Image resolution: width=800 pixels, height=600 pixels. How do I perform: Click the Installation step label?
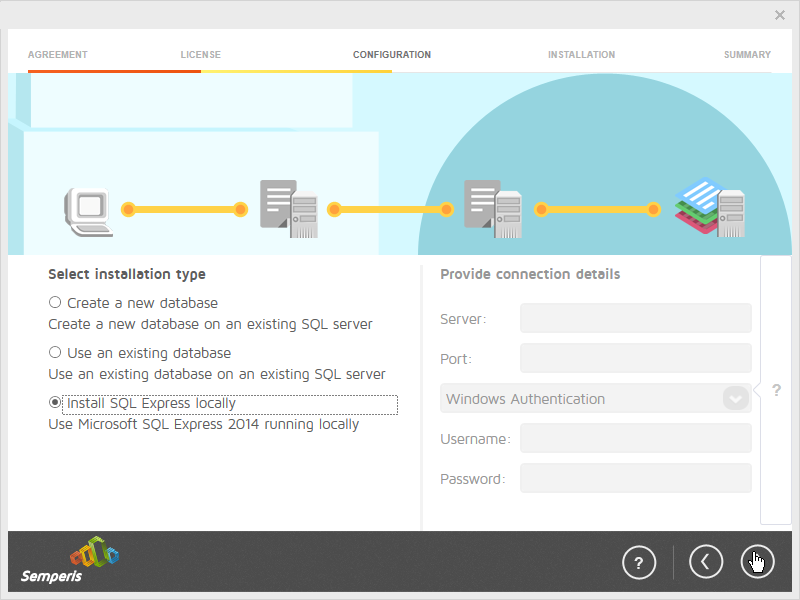581,55
